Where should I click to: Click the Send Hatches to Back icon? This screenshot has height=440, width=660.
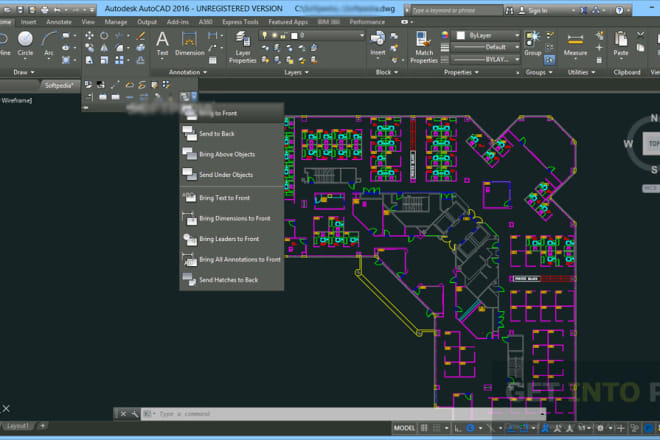189,280
